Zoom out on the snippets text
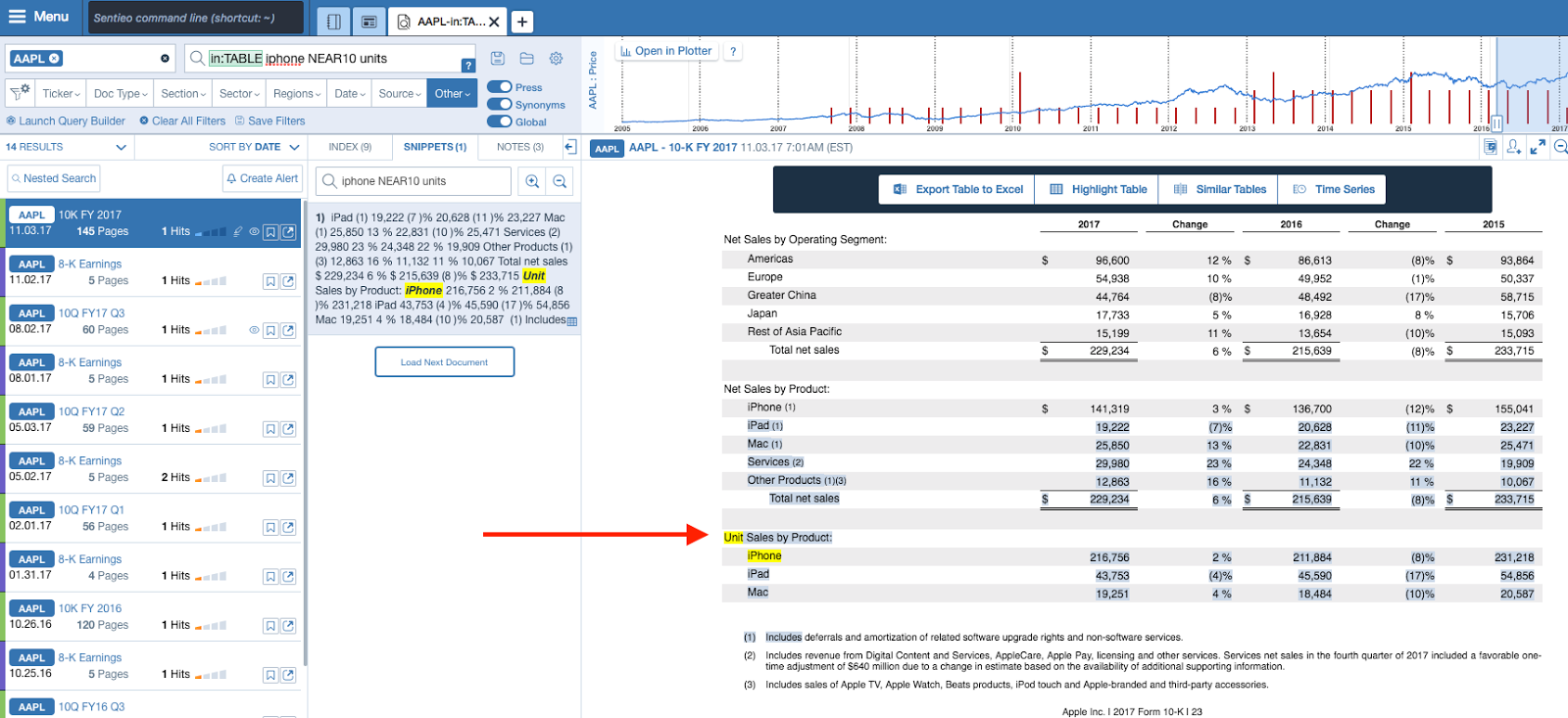 pyautogui.click(x=560, y=181)
